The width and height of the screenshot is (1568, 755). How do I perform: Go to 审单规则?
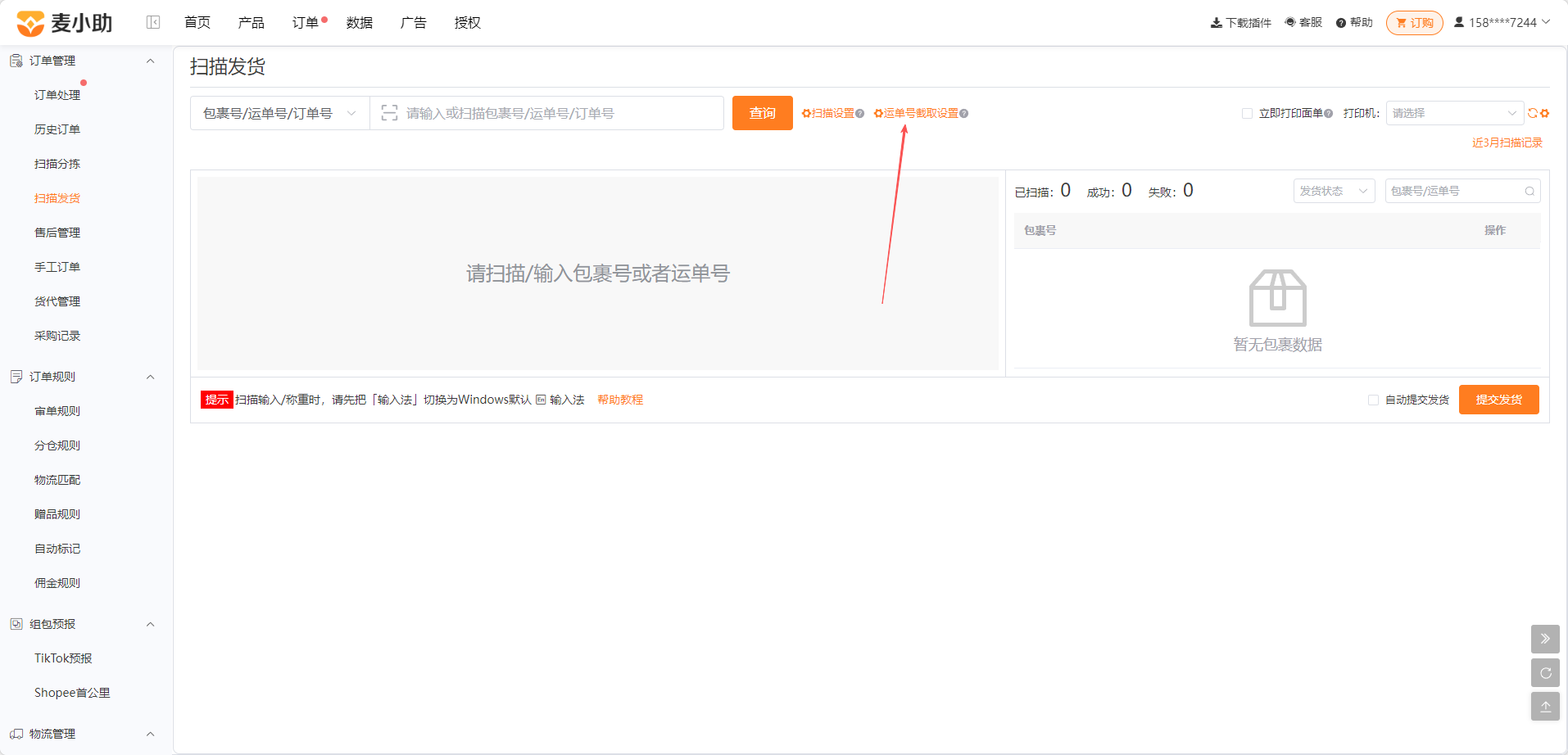(57, 411)
